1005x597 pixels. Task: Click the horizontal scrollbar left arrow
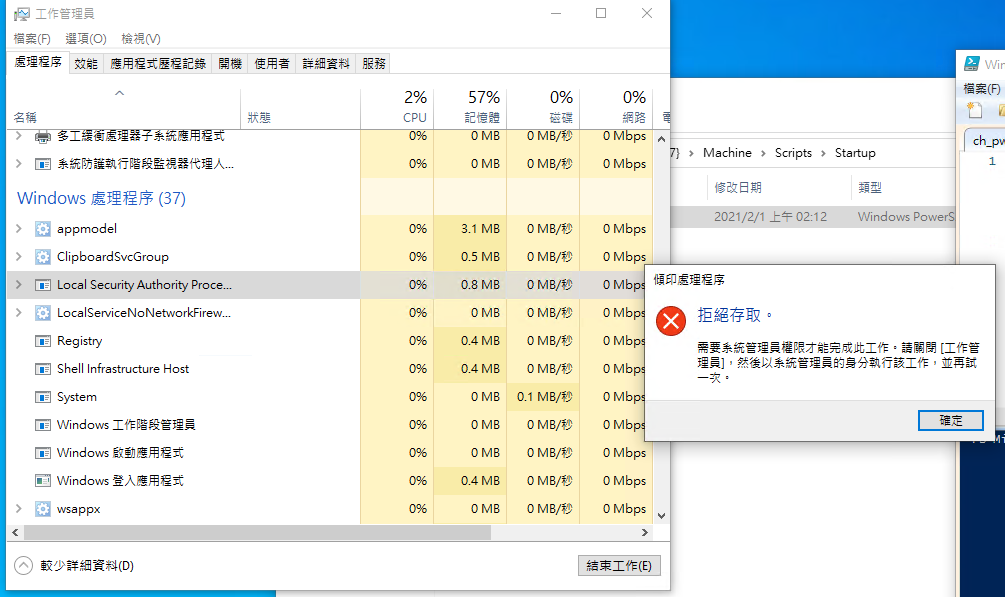[x=15, y=532]
